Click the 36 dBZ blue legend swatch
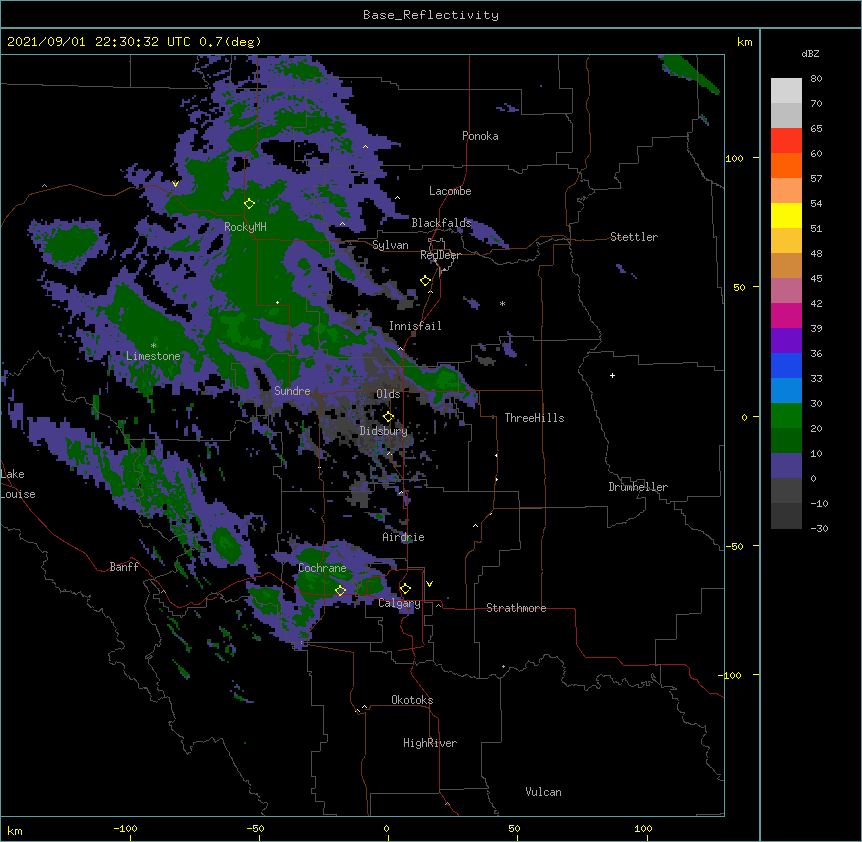The image size is (862, 842). [786, 365]
